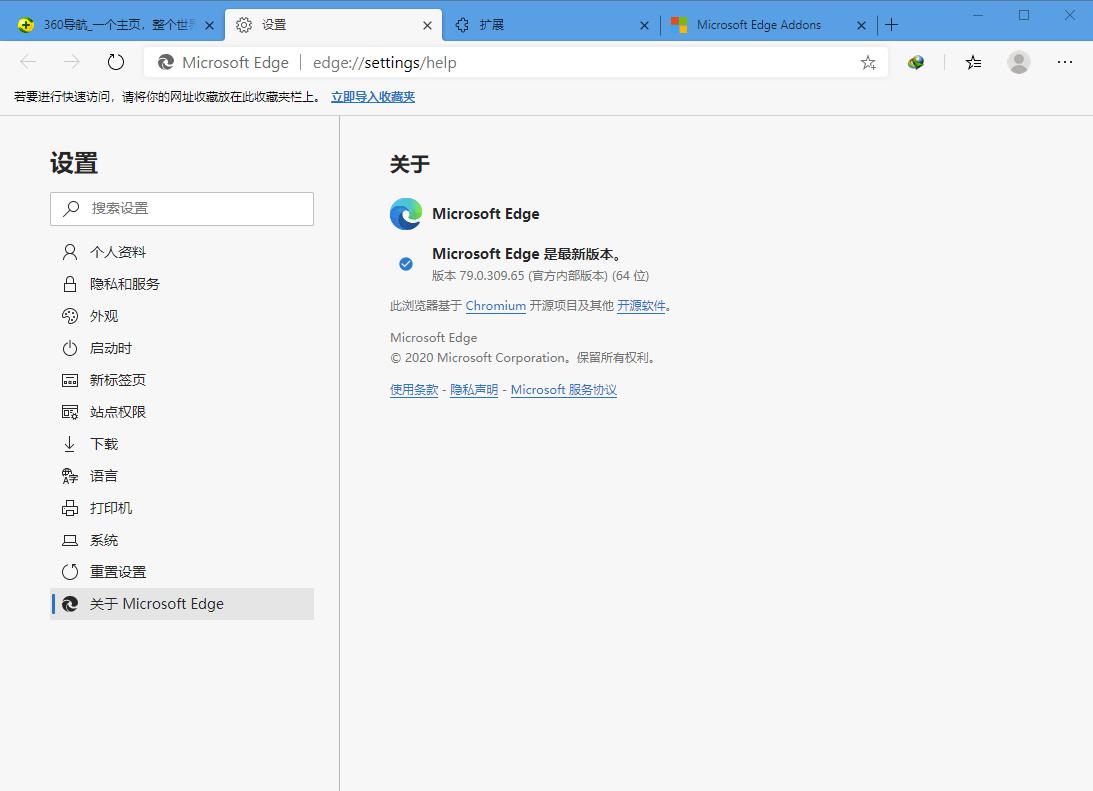The height and width of the screenshot is (791, 1093).
Task: Click the Edge icon in address bar
Action: (x=165, y=63)
